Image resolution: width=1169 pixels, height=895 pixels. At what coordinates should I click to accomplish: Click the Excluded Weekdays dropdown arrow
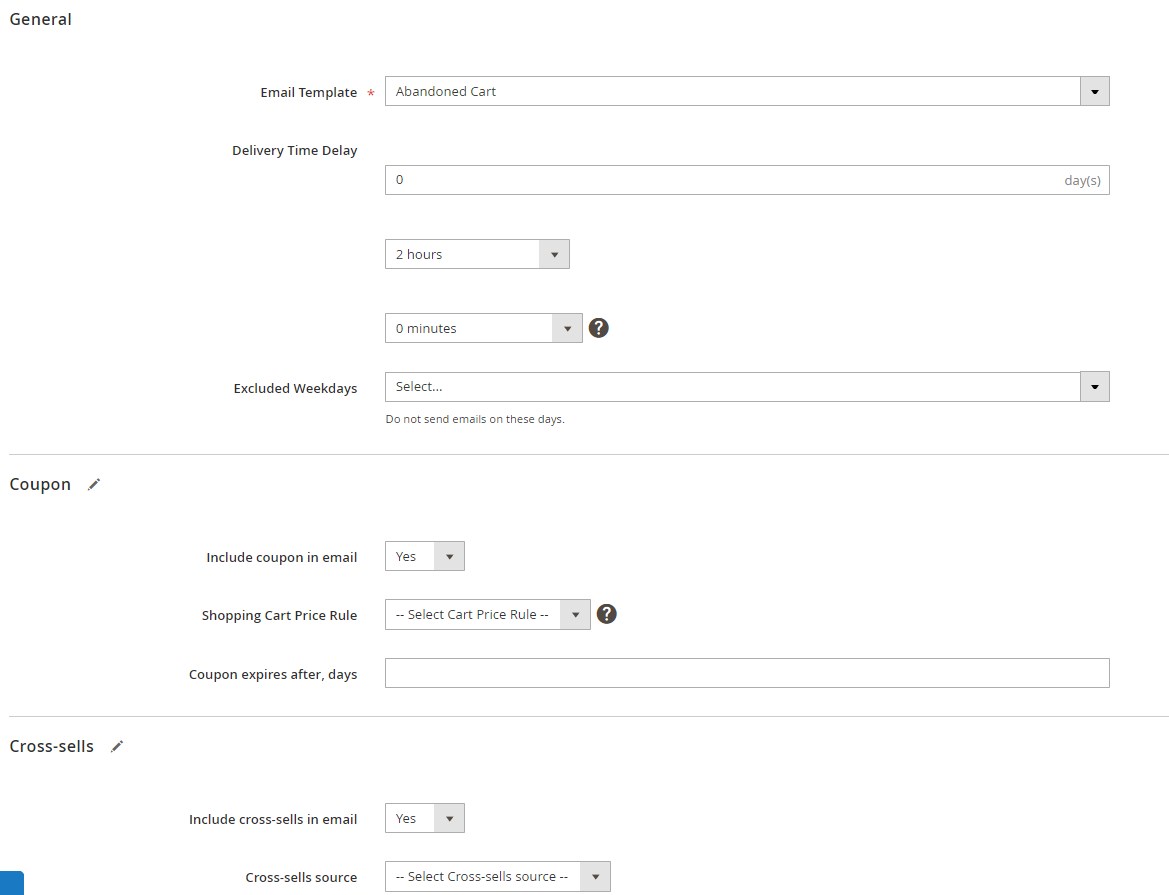click(x=1094, y=387)
